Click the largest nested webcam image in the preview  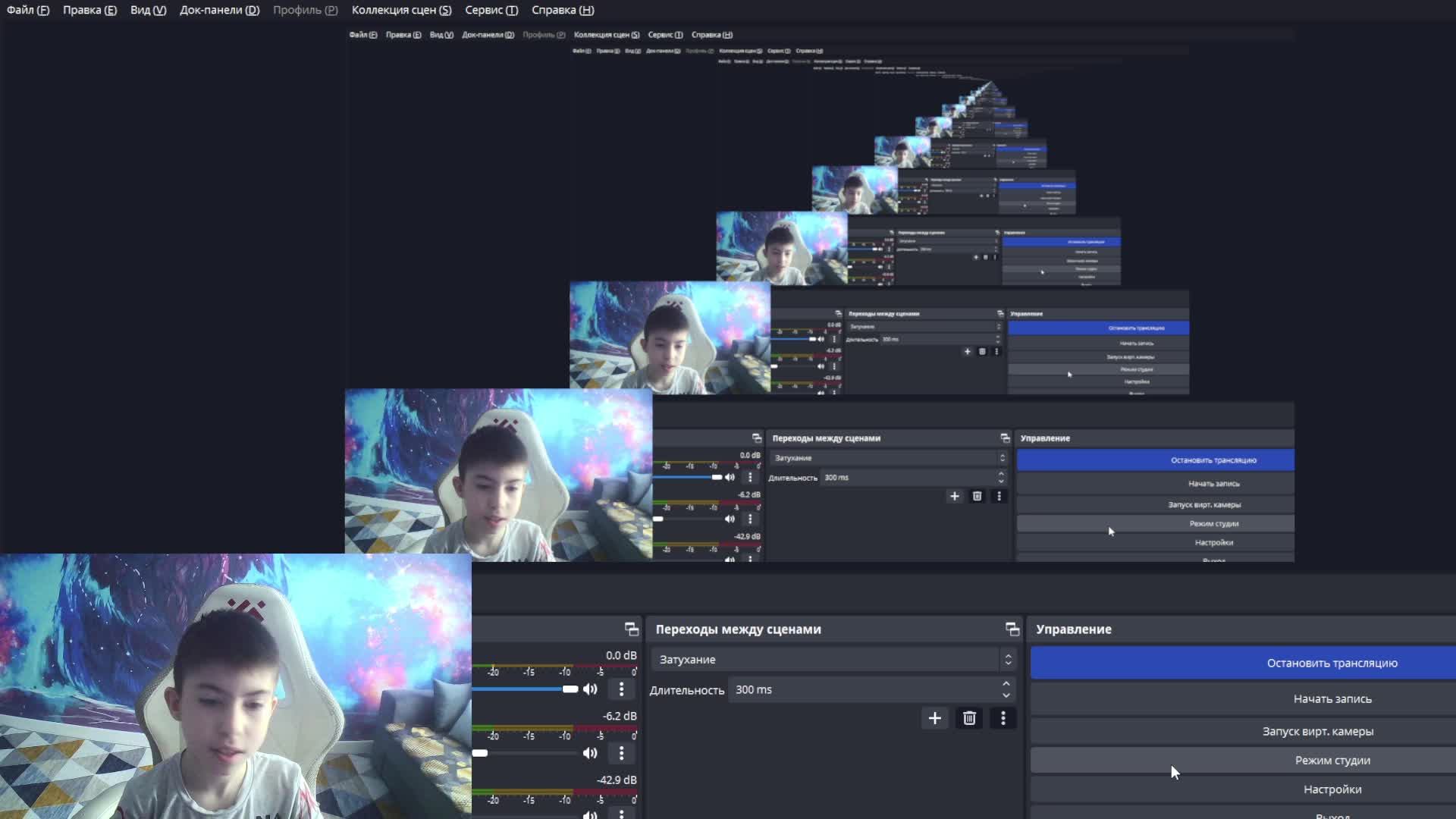coord(498,475)
